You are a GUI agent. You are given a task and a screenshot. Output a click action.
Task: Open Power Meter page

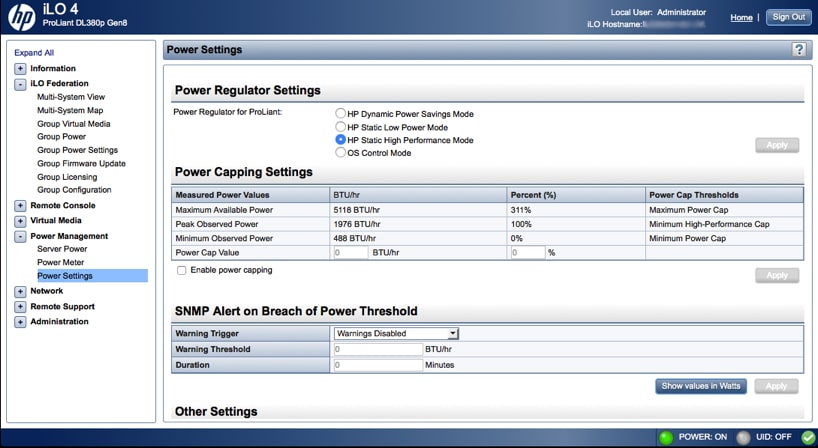tap(61, 262)
